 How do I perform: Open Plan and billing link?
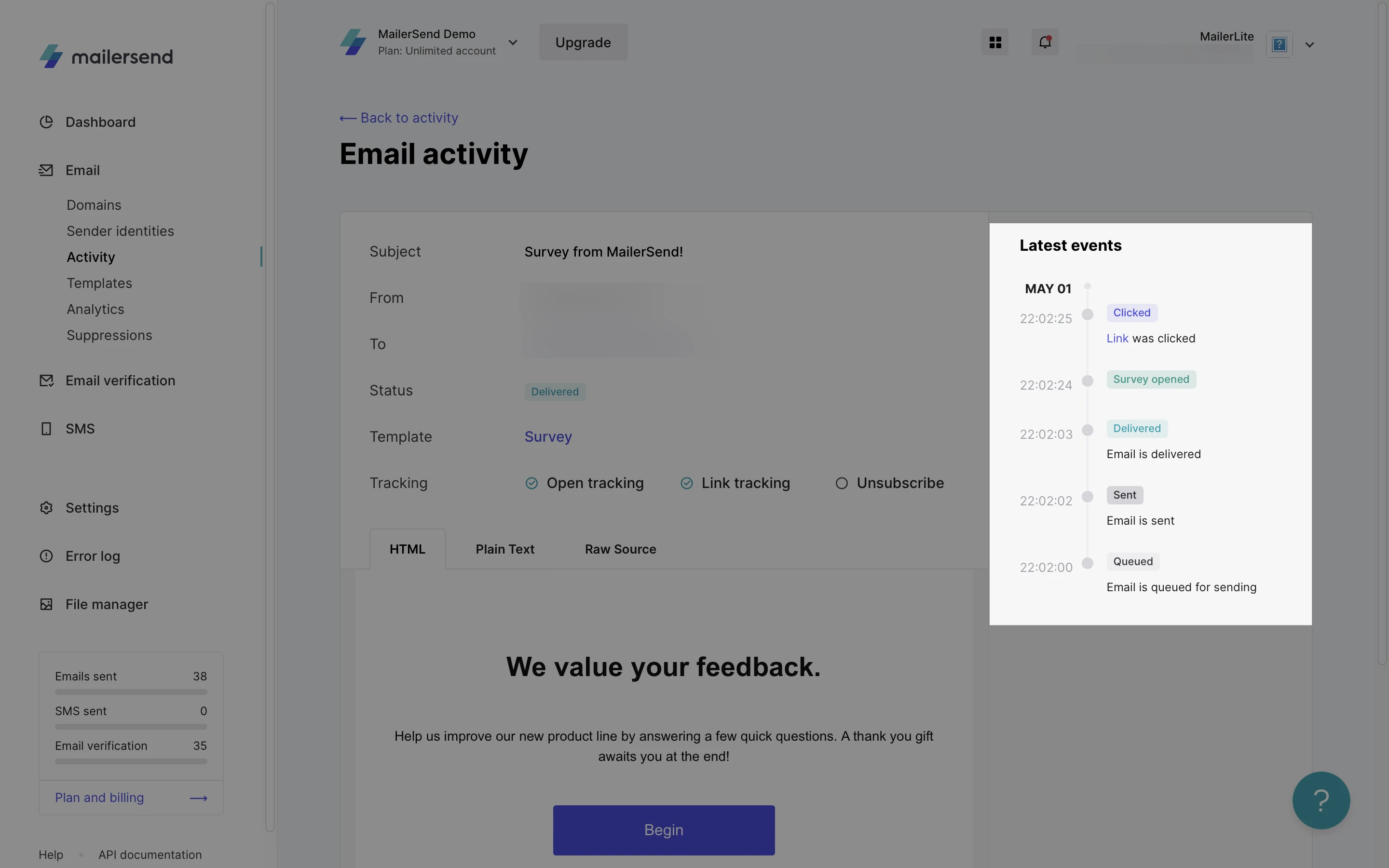99,798
